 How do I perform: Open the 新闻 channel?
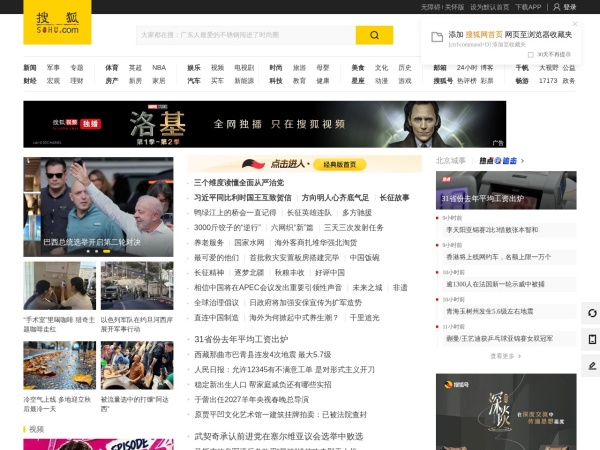(x=30, y=68)
